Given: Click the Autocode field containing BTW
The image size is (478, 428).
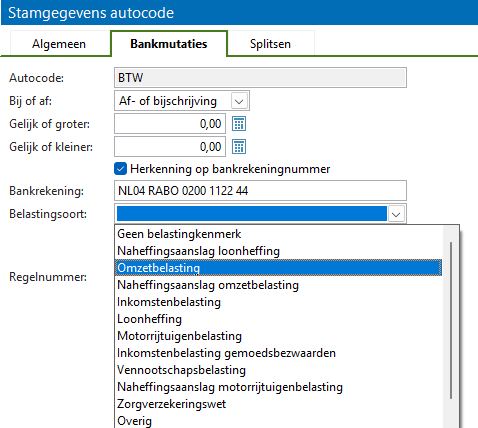Looking at the screenshot, I should point(260,78).
